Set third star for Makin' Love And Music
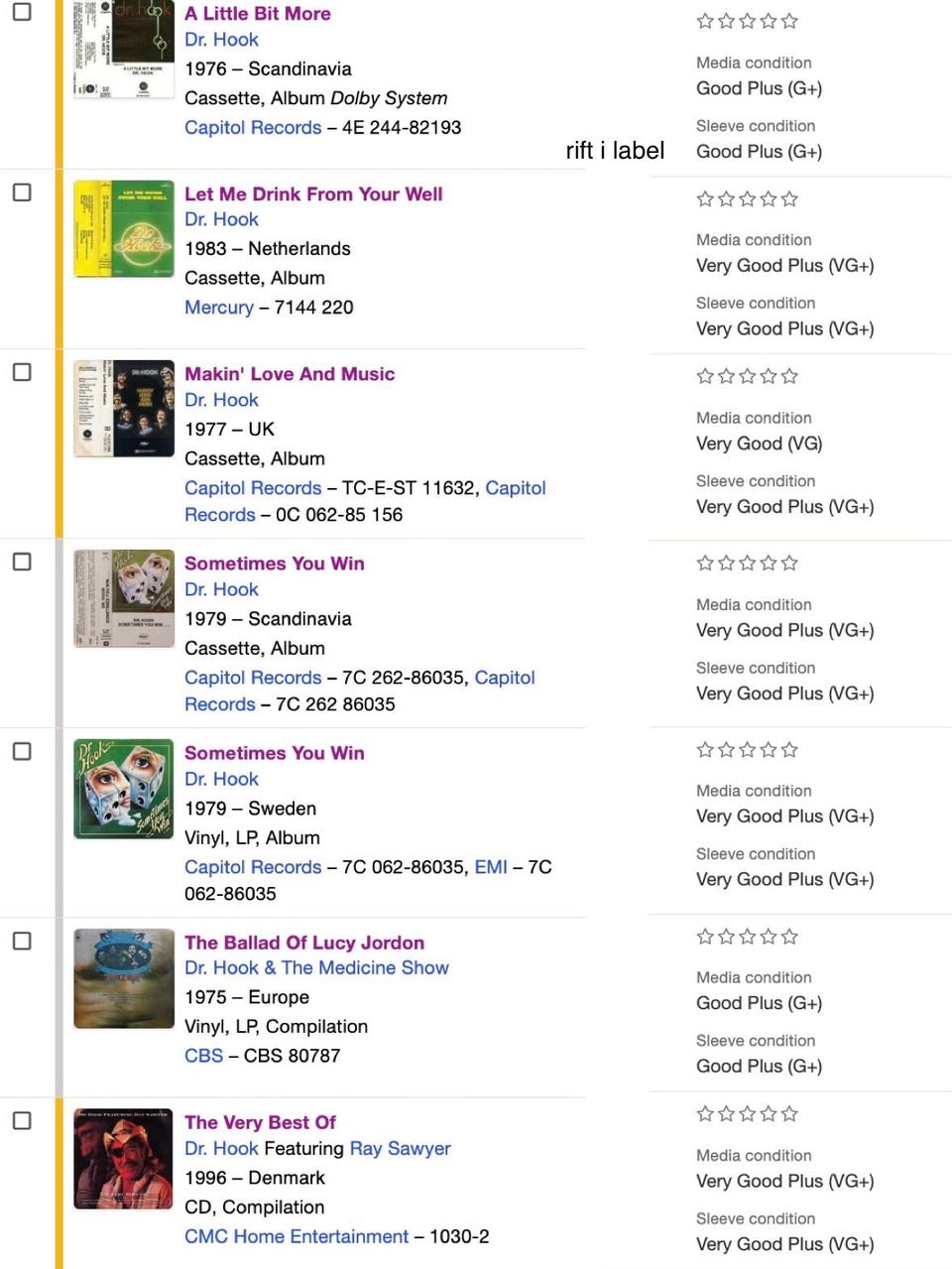The width and height of the screenshot is (952, 1269). click(x=748, y=376)
